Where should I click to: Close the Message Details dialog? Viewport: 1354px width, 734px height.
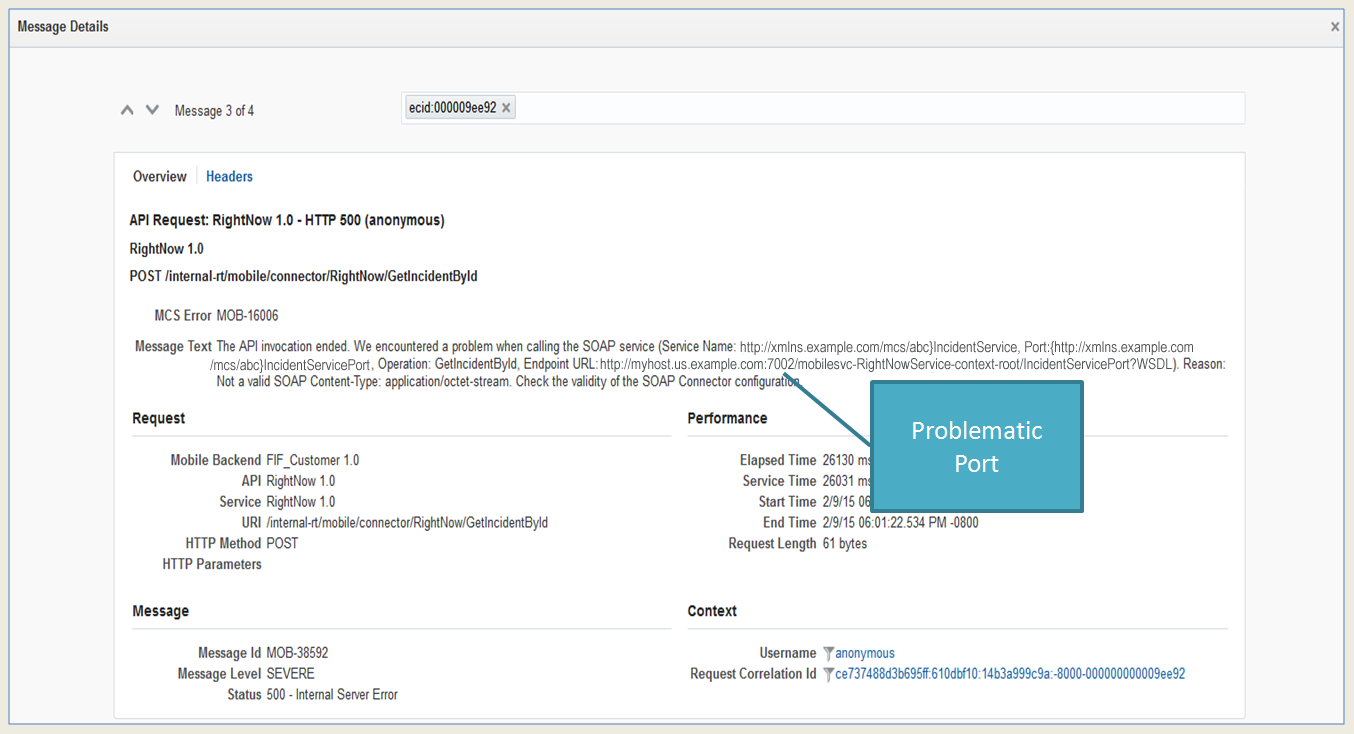1335,27
